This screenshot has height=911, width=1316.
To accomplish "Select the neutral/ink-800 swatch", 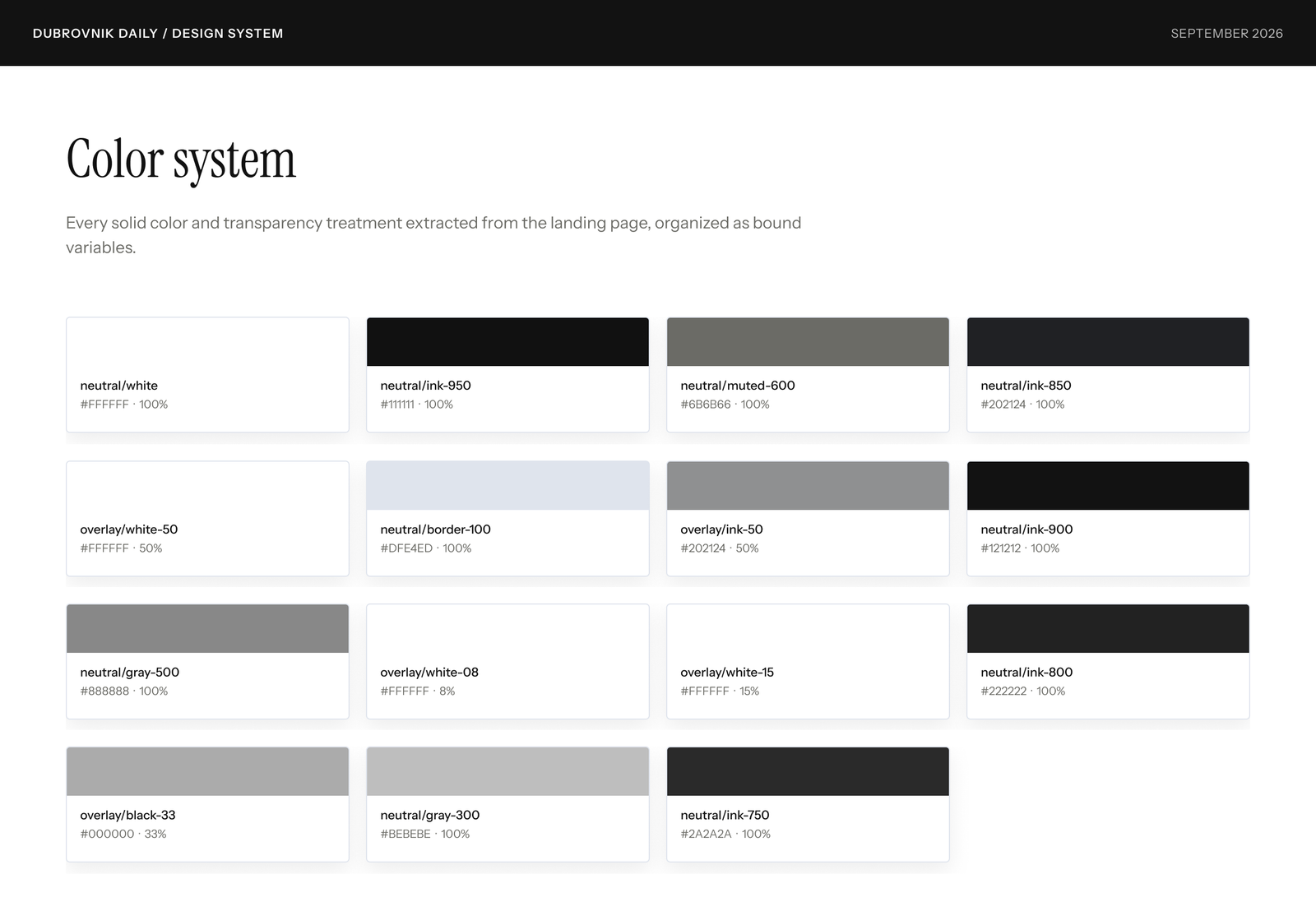I will click(x=1108, y=628).
